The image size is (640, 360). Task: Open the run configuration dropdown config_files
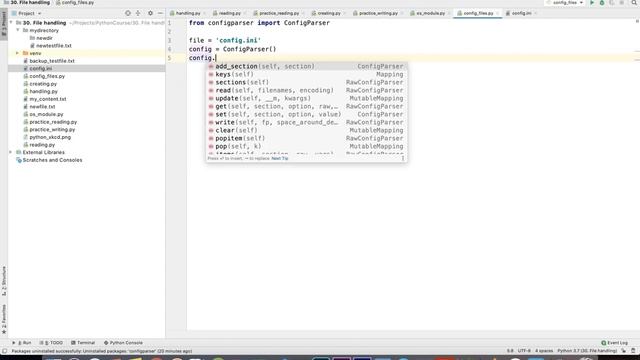(566, 2)
